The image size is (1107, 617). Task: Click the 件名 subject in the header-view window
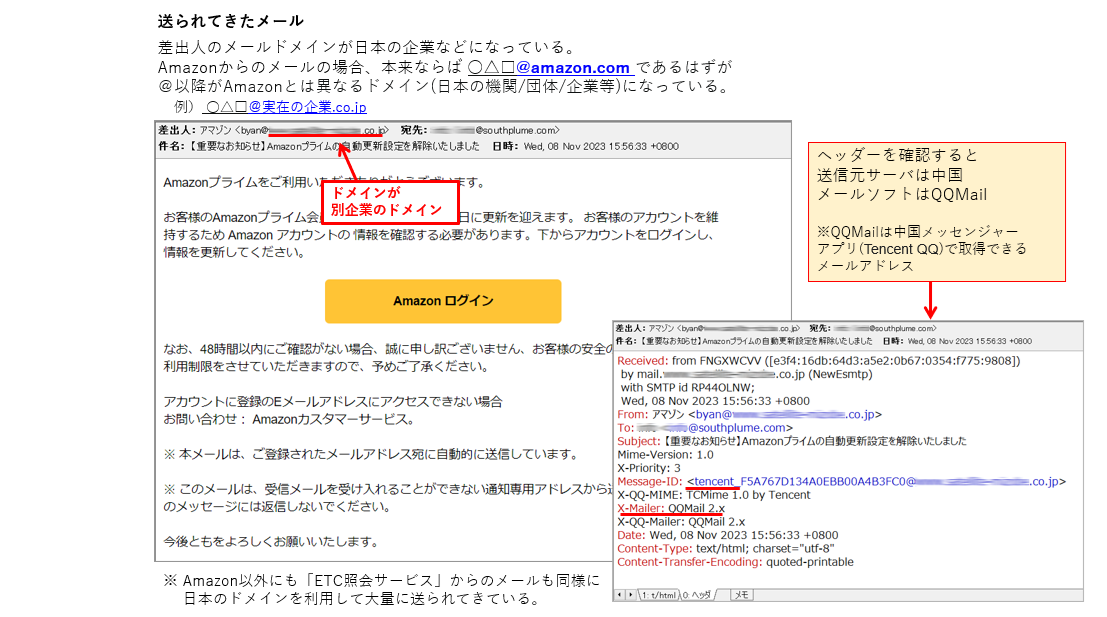pyautogui.click(x=756, y=341)
